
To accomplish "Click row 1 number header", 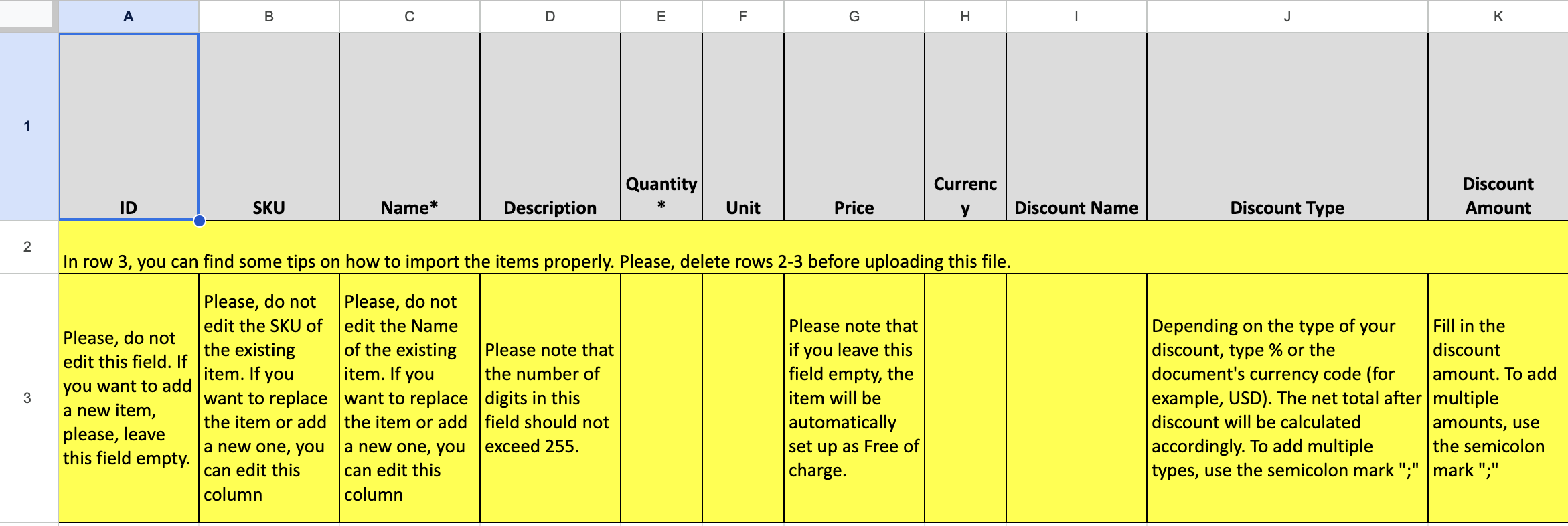I will click(x=27, y=126).
